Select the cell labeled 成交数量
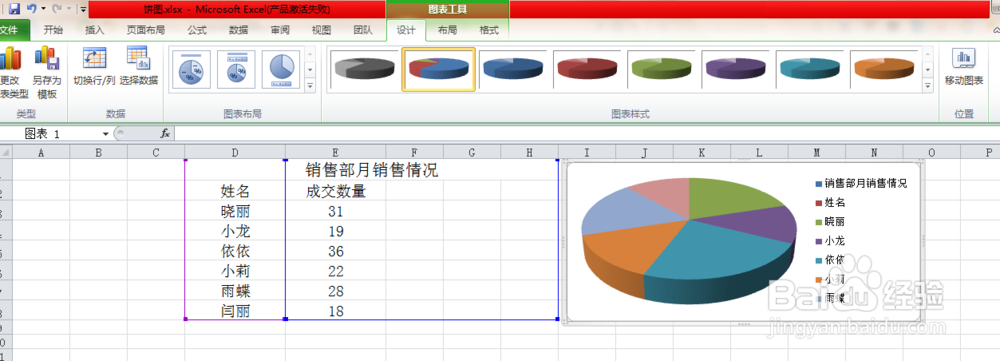The width and height of the screenshot is (1000, 361). pyautogui.click(x=335, y=191)
